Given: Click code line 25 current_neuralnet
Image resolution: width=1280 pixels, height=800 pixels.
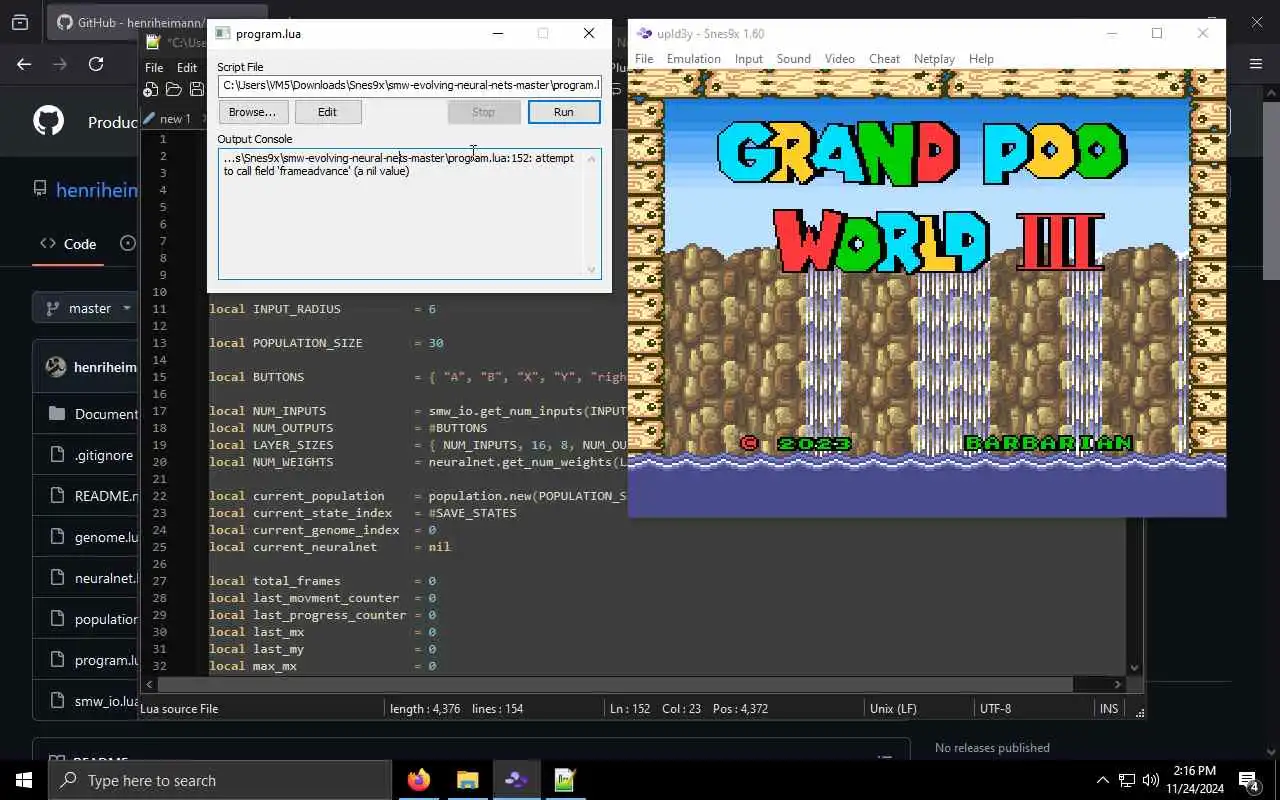Looking at the screenshot, I should point(330,547).
